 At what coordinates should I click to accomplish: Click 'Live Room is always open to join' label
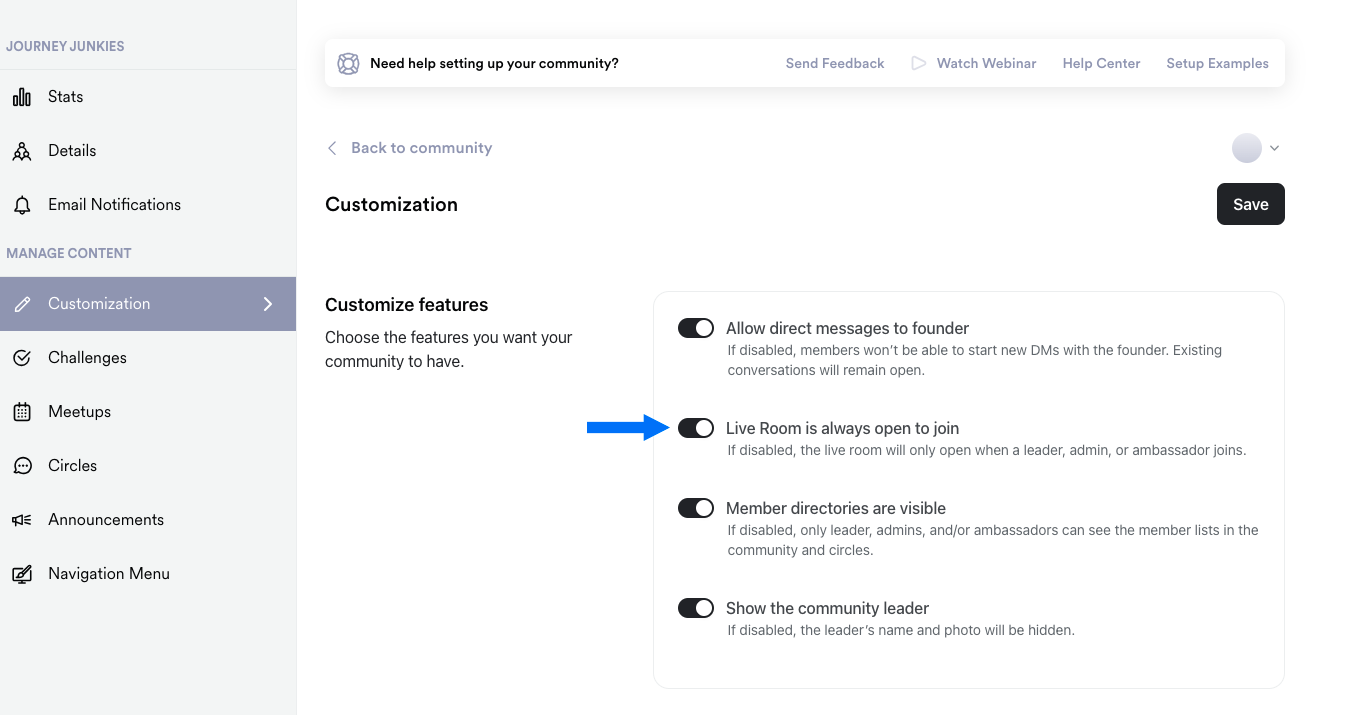point(842,428)
